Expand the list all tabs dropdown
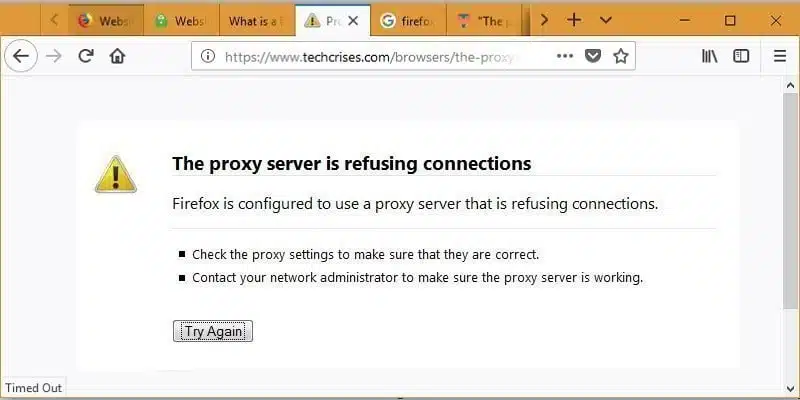This screenshot has height=400, width=800. pos(606,20)
